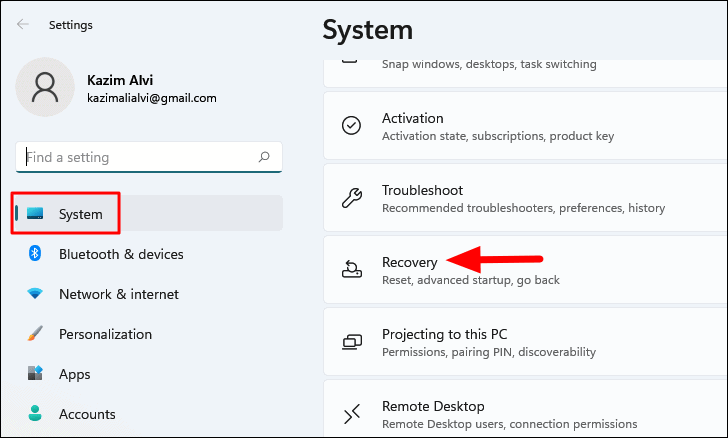Click the System monitor icon in sidebar
Screen dimensions: 728x438
tap(35, 214)
